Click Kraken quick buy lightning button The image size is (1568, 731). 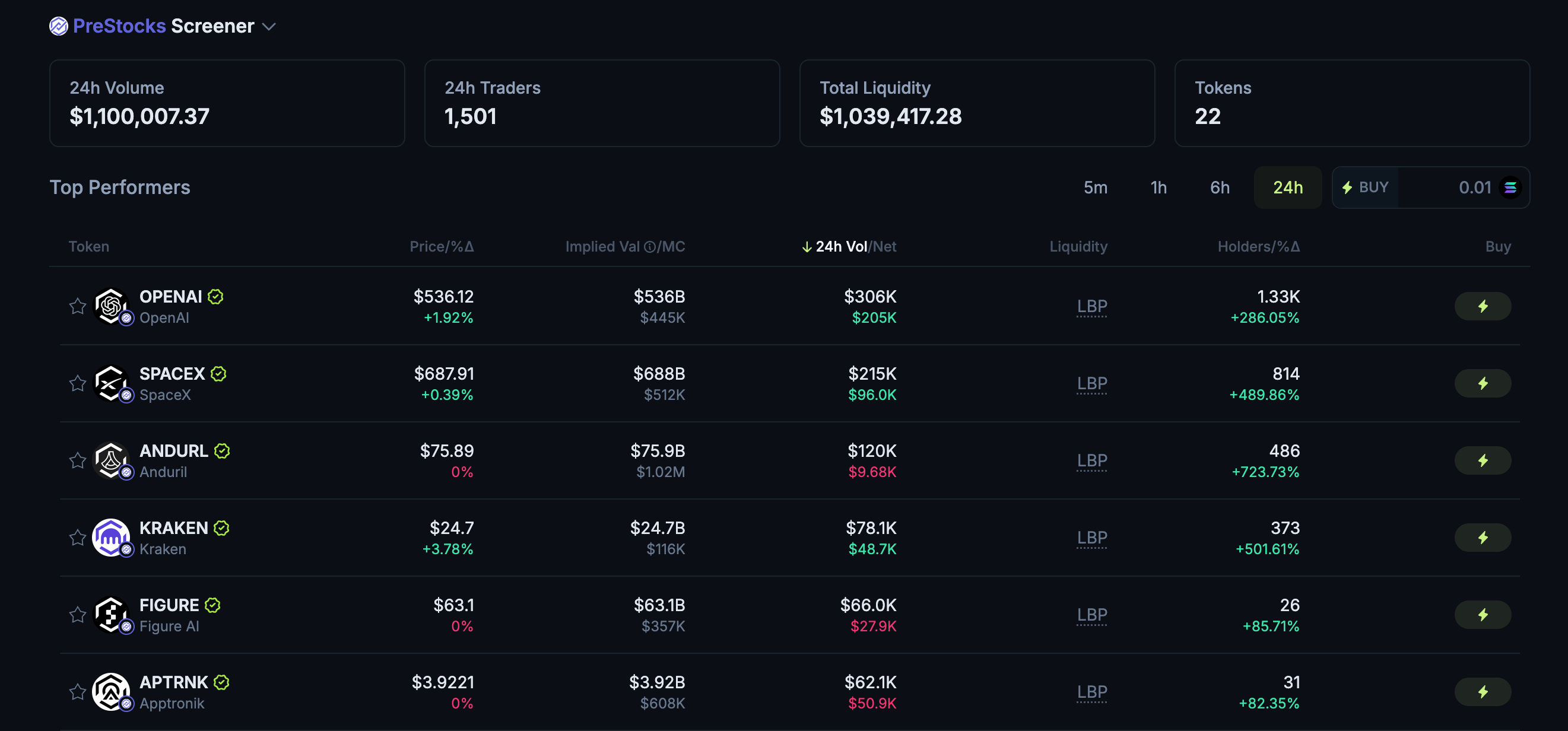1482,538
